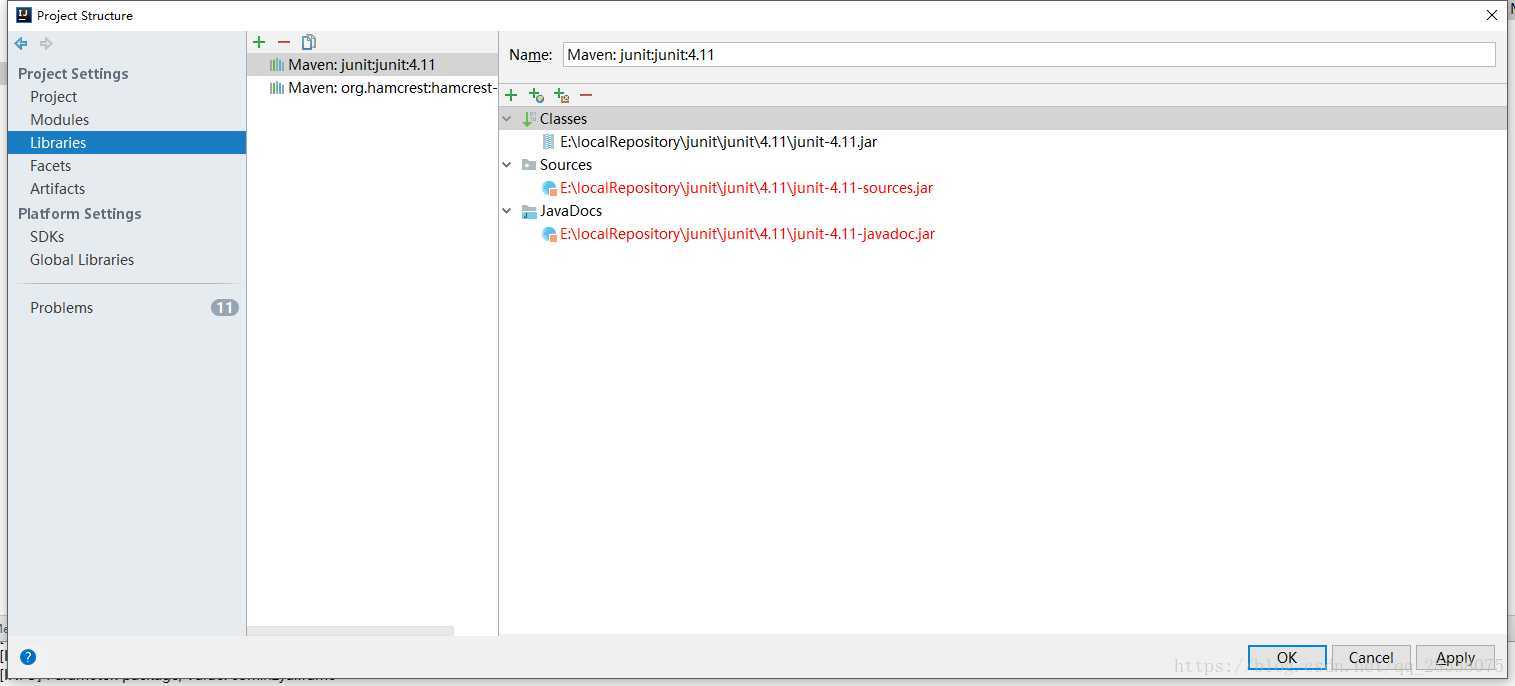The height and width of the screenshot is (686, 1515).
Task: Click the specify documentation URL icon
Action: (536, 95)
